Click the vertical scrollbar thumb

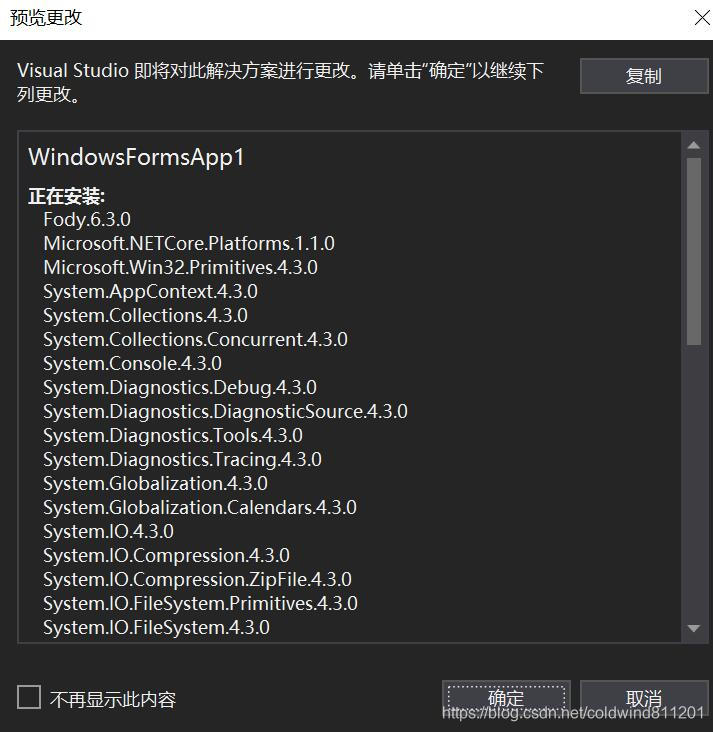694,252
